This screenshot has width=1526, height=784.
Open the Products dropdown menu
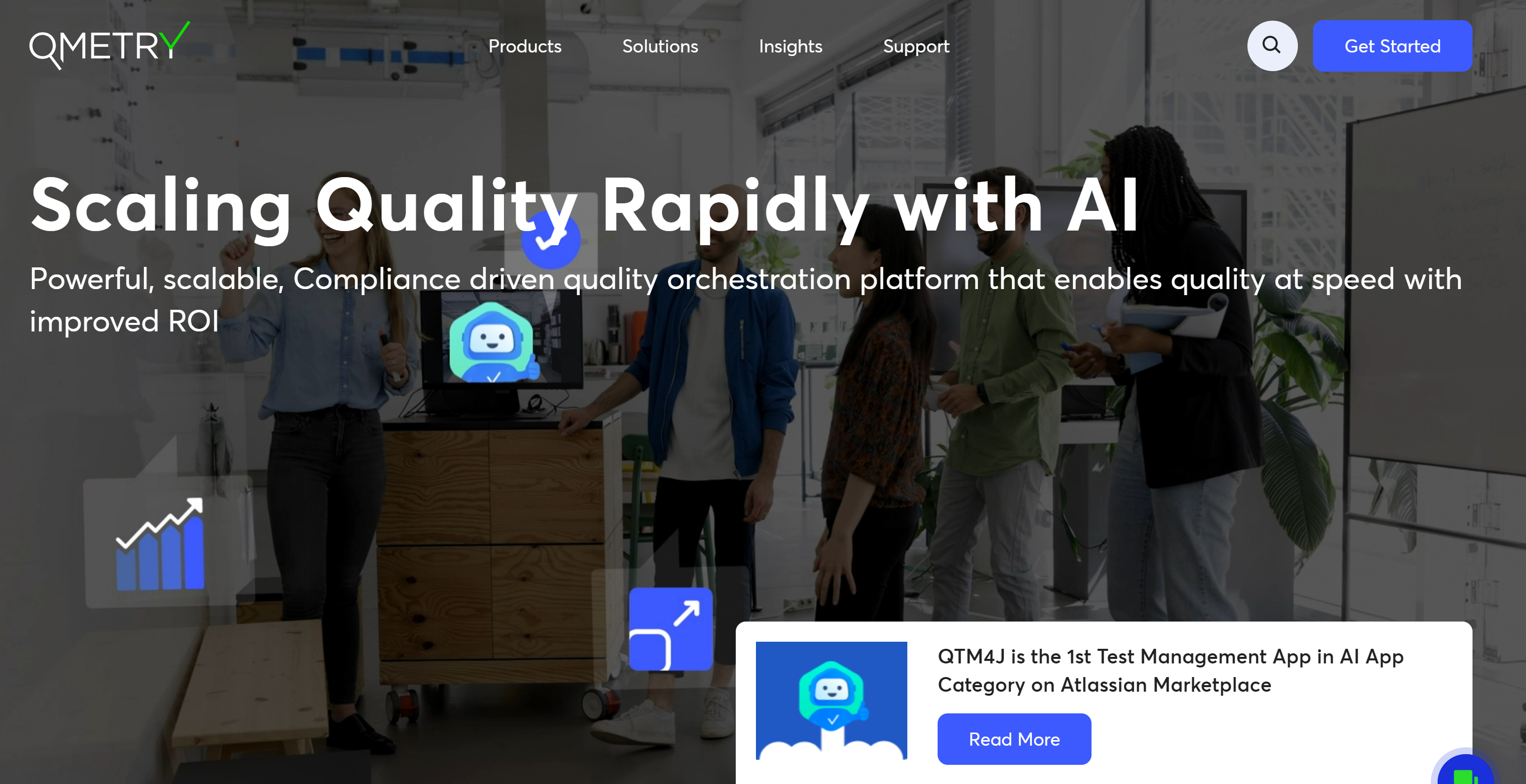tap(525, 45)
